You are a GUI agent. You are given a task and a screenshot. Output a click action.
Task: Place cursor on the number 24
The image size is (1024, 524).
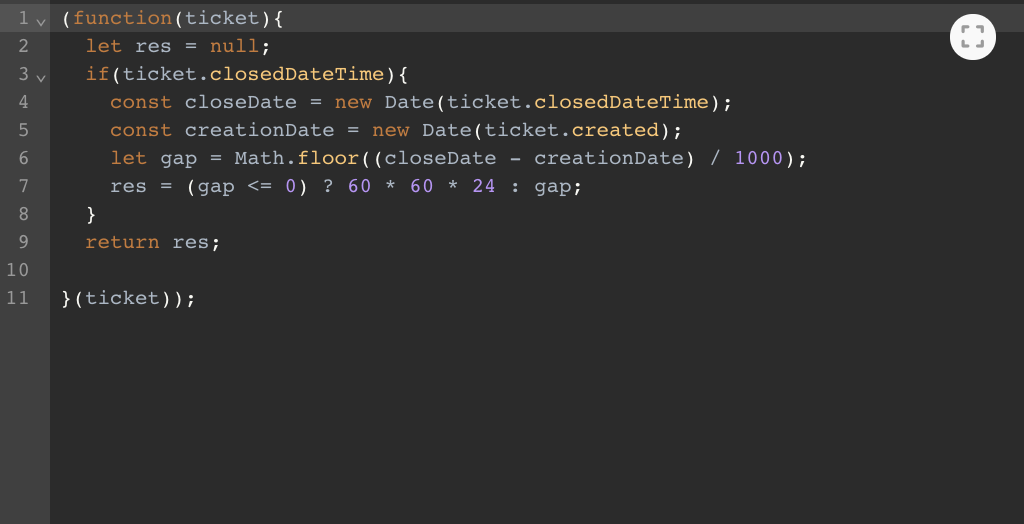pyautogui.click(x=484, y=187)
